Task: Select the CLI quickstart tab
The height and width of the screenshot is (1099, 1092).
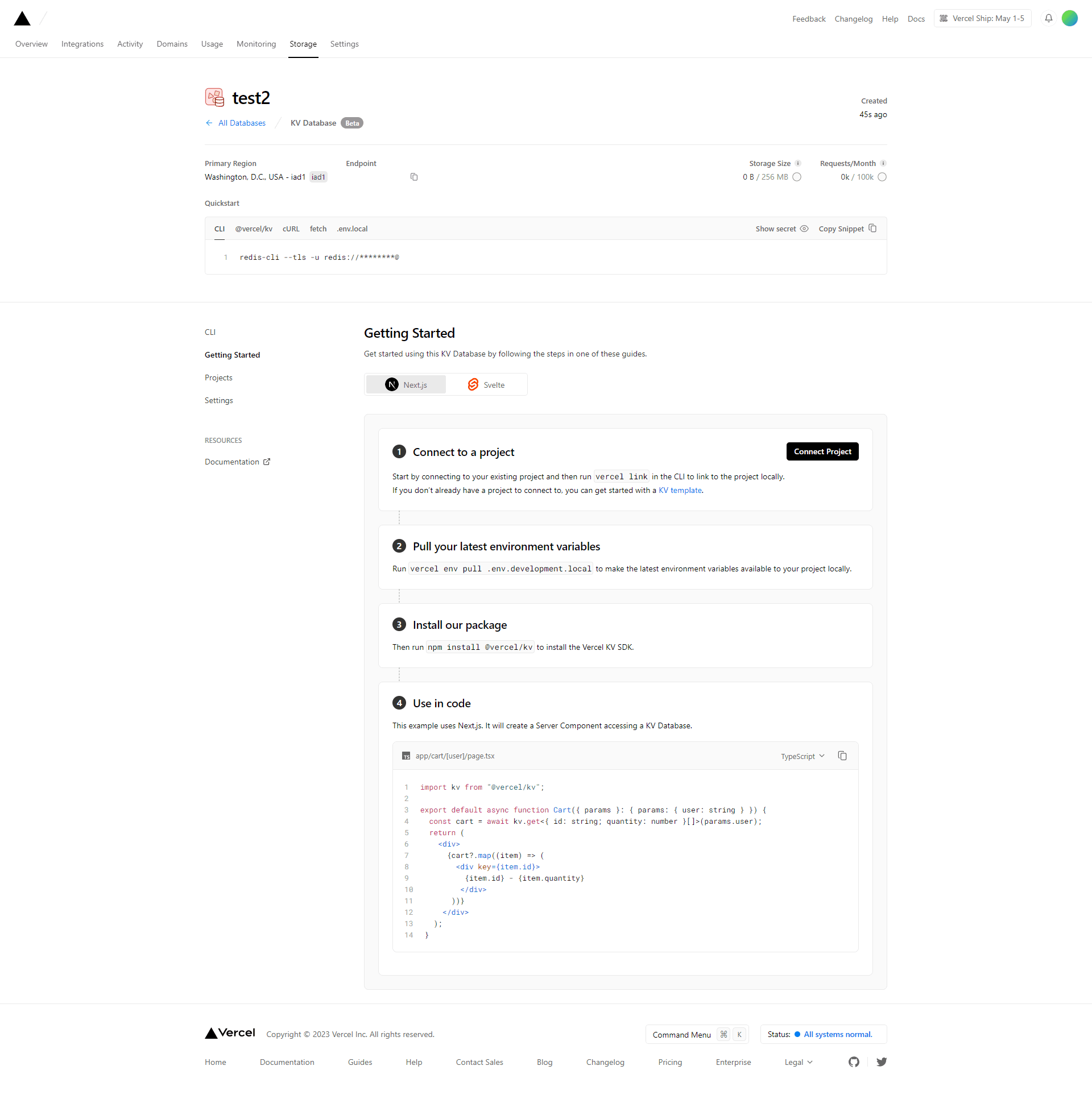Action: [x=219, y=229]
